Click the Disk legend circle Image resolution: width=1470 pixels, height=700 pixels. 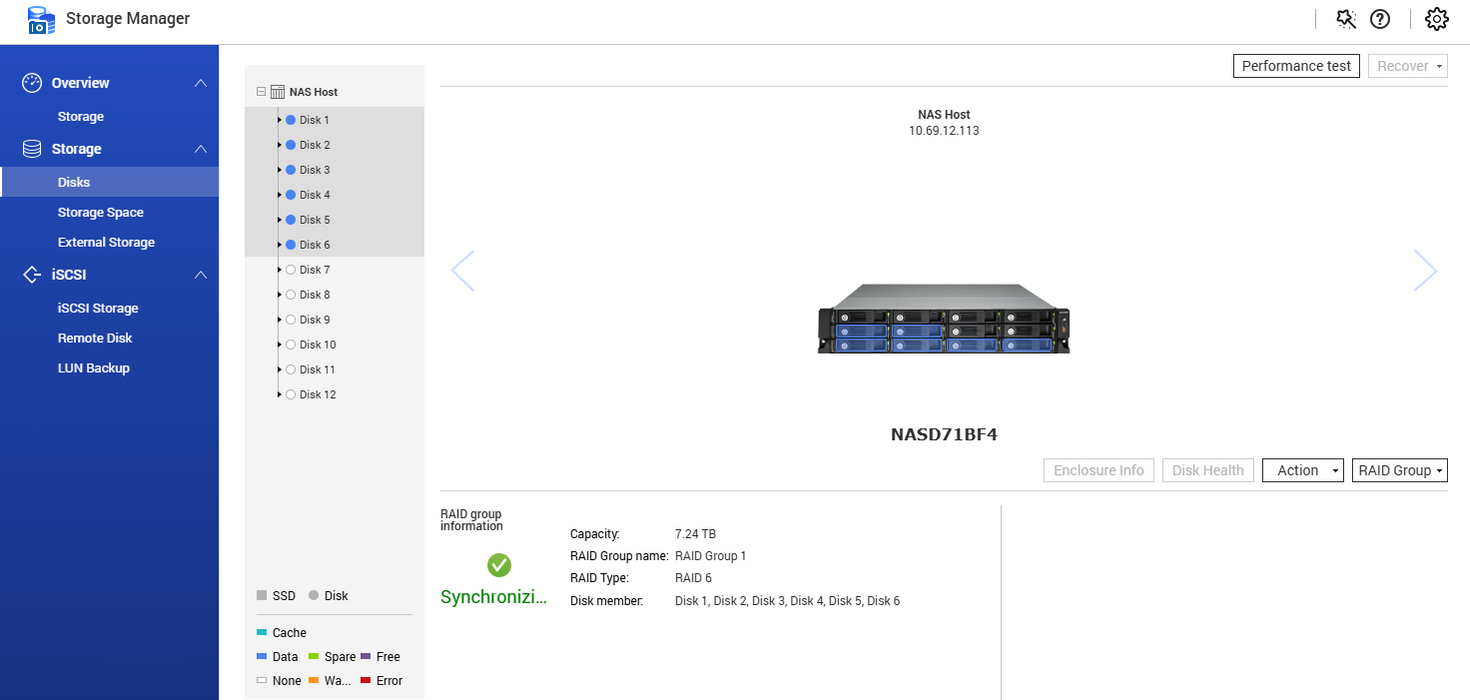(x=314, y=595)
